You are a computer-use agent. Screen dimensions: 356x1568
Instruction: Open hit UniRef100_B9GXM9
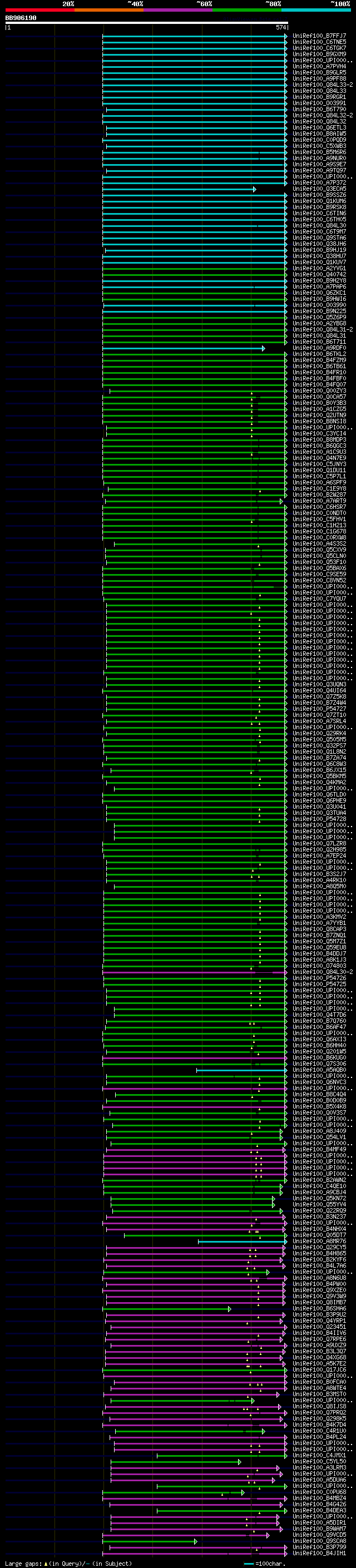(319, 54)
